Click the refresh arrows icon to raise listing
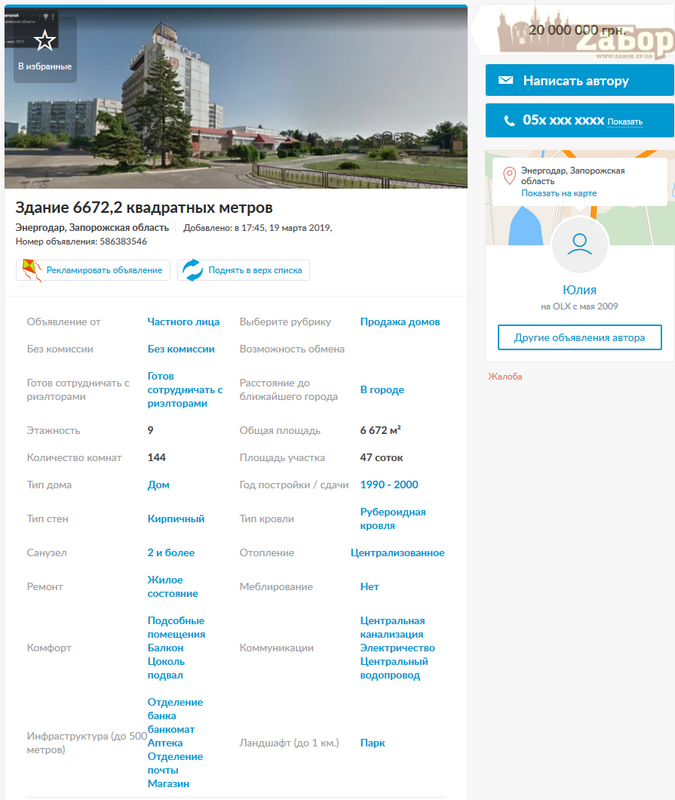This screenshot has height=800, width=675. (192, 270)
